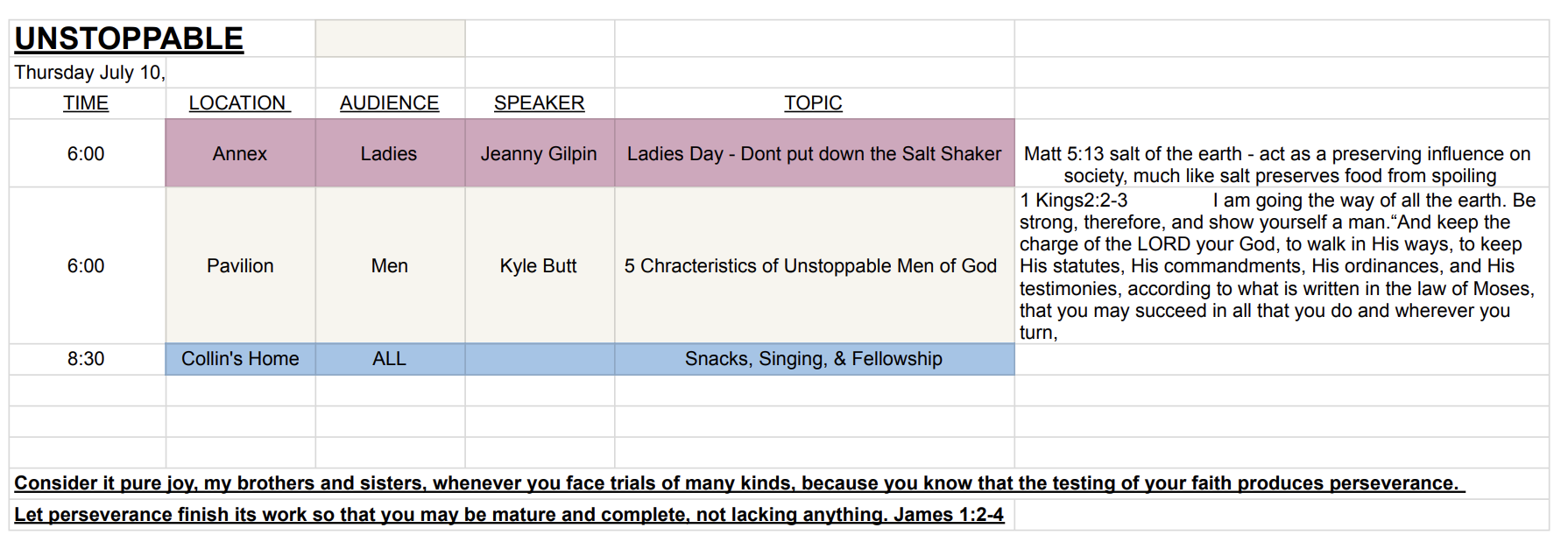The image size is (1568, 549).
Task: Select the Thursday July 10 date cell
Action: [89, 73]
